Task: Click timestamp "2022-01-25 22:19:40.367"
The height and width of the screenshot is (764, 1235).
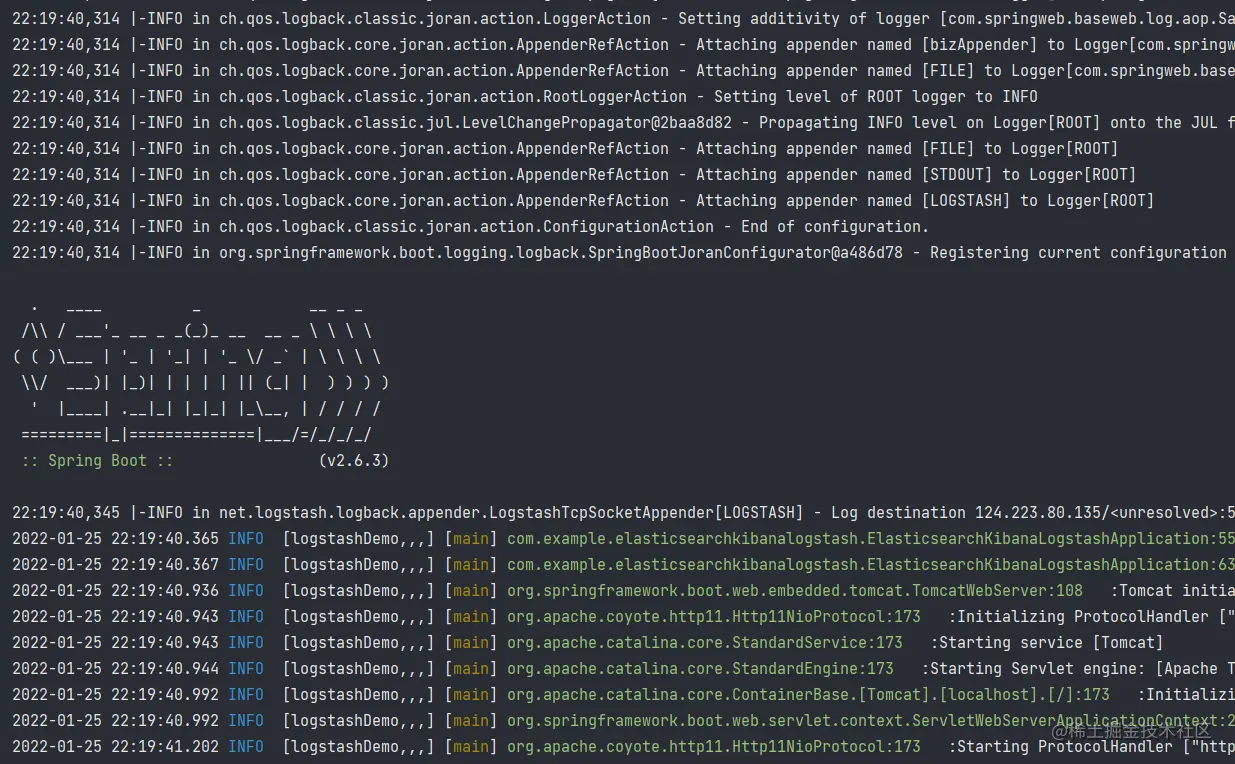Action: click(115, 564)
